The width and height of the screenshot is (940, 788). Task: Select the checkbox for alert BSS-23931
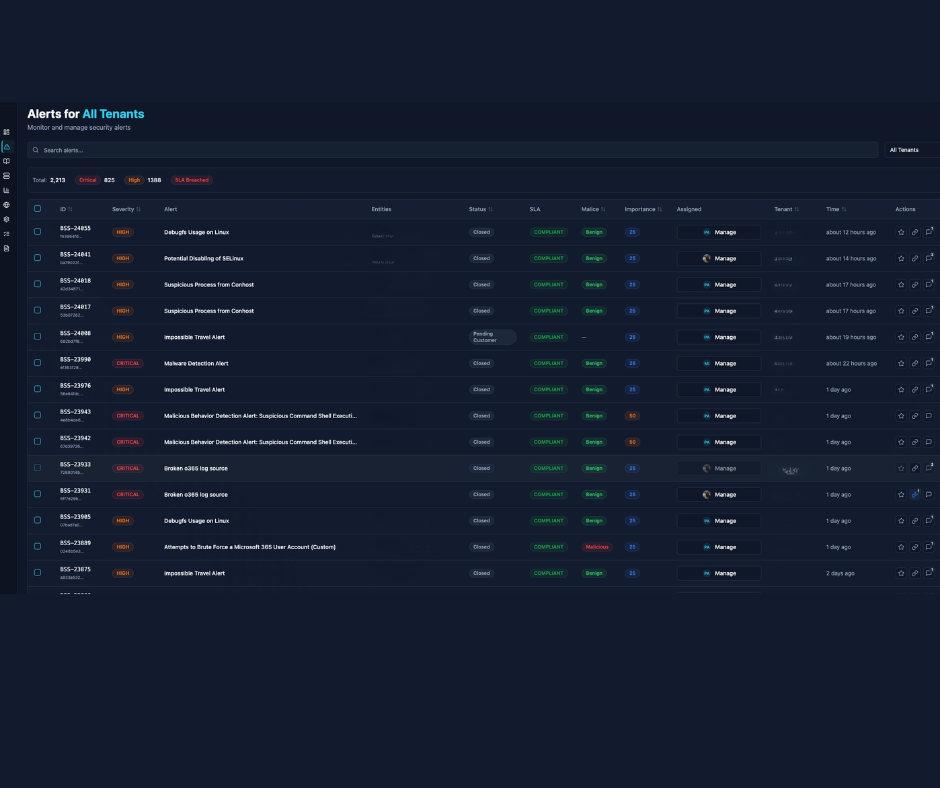(x=38, y=494)
